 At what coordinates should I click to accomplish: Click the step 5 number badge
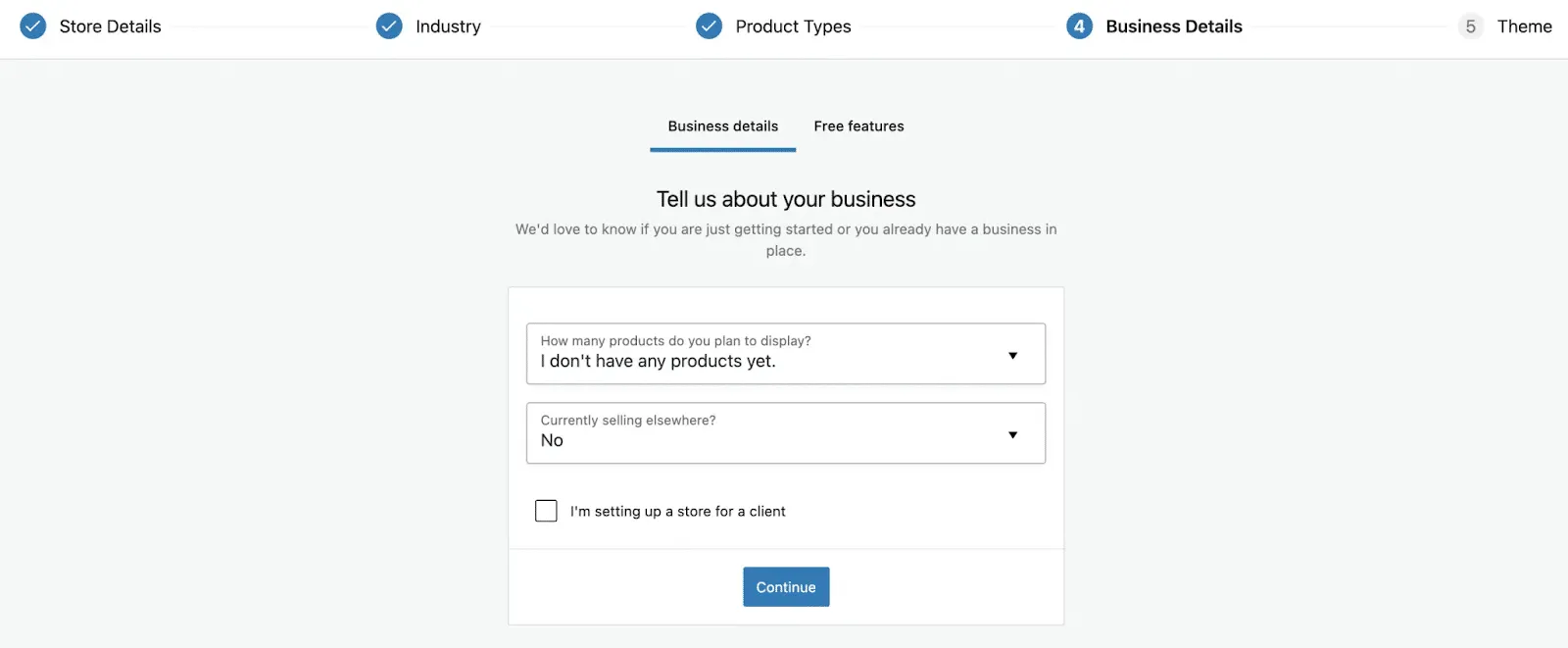[1470, 26]
